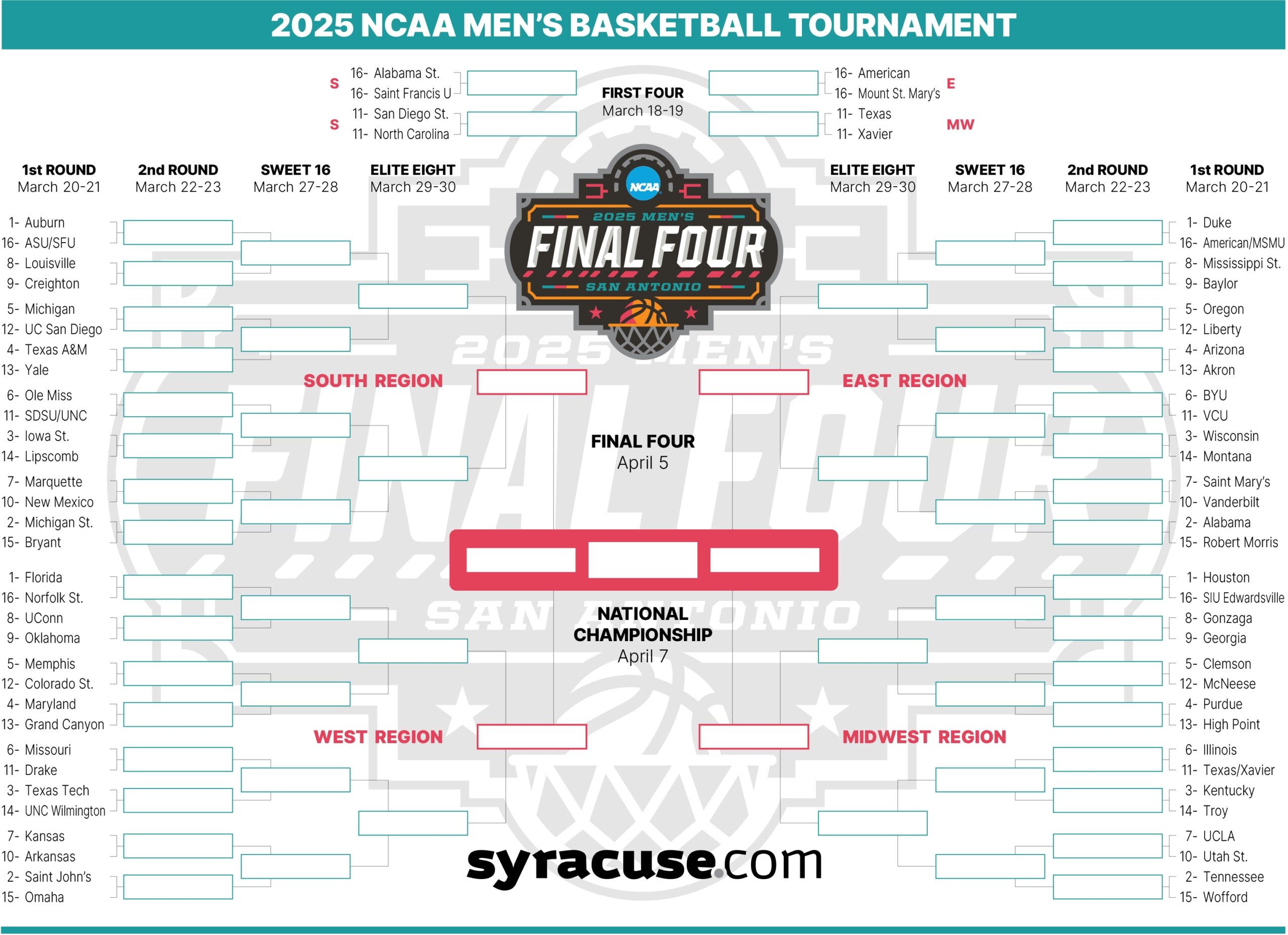Click the First Four heading
The height and width of the screenshot is (935, 1288).
point(643,93)
